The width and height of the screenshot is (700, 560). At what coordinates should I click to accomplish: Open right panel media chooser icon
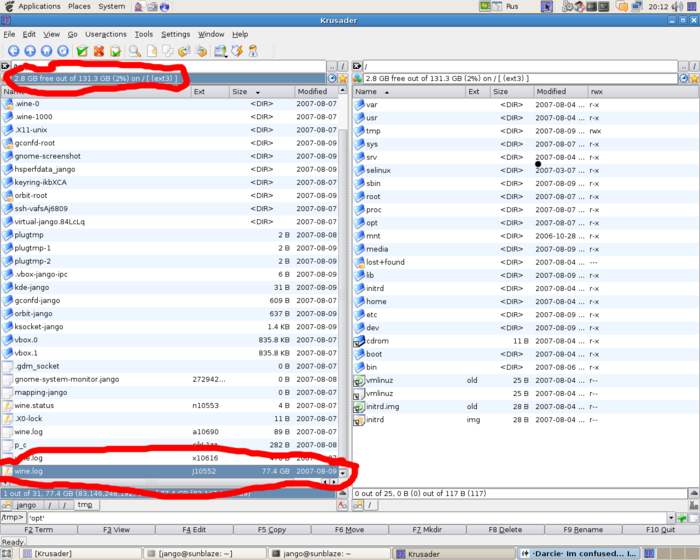click(x=357, y=79)
